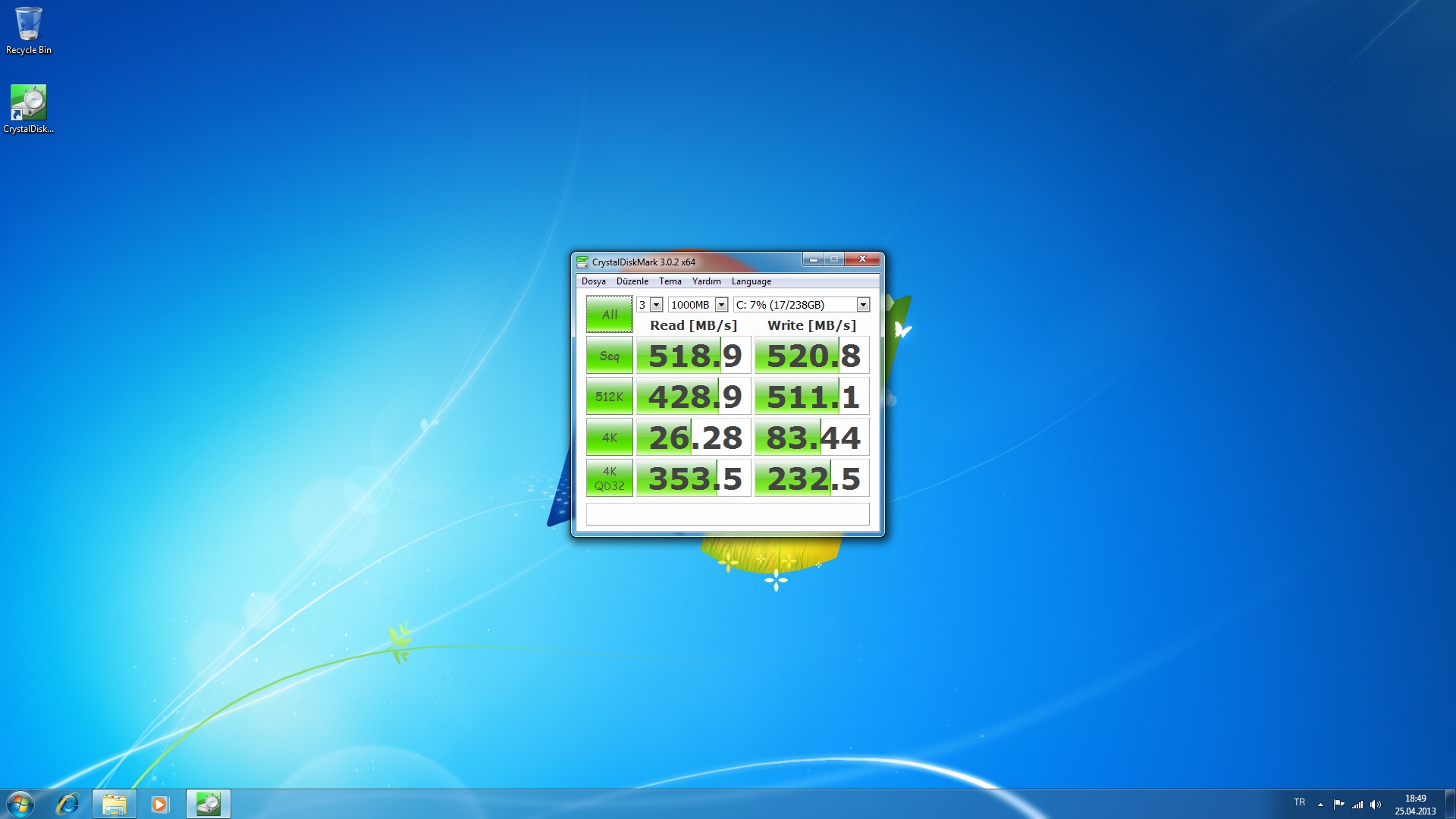Screen dimensions: 1456x819
Task: Open the Windows Start menu
Action: point(20,804)
